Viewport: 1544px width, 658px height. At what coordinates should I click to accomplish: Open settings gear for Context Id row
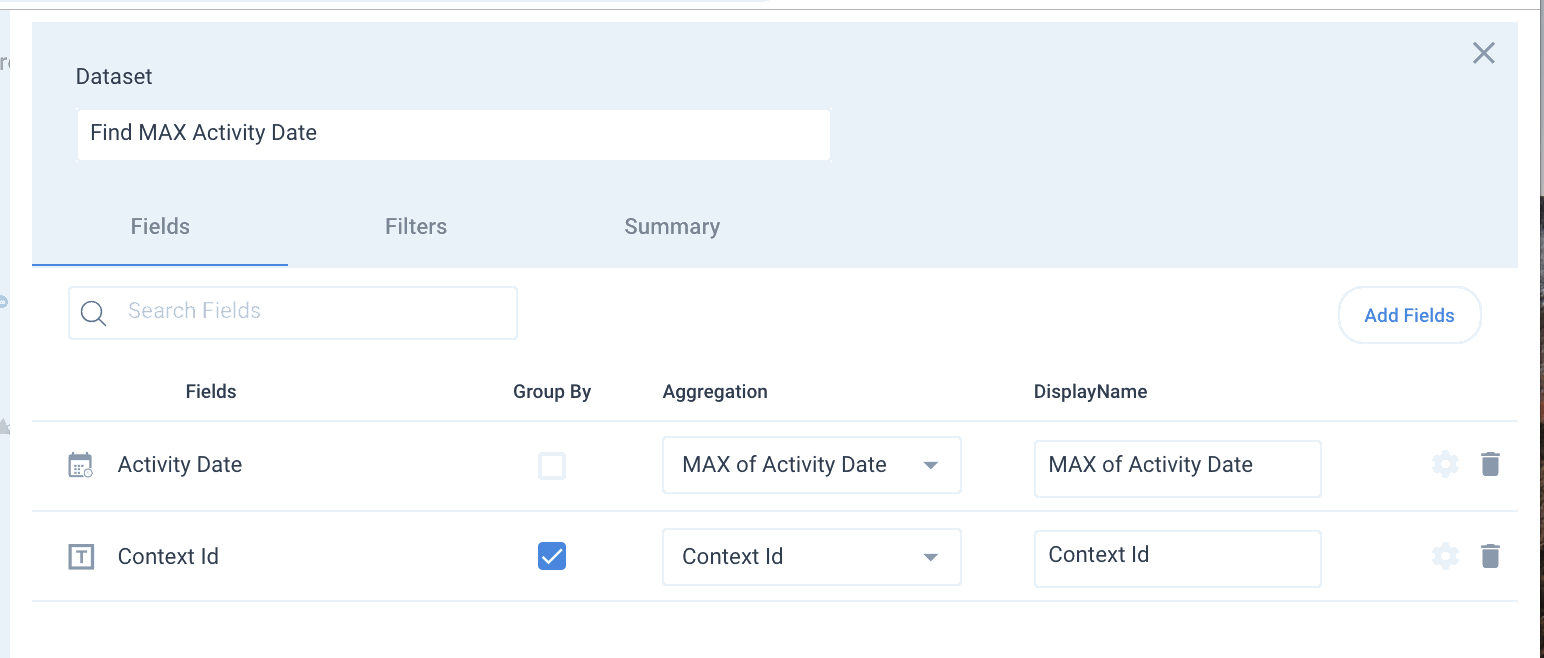click(1445, 556)
